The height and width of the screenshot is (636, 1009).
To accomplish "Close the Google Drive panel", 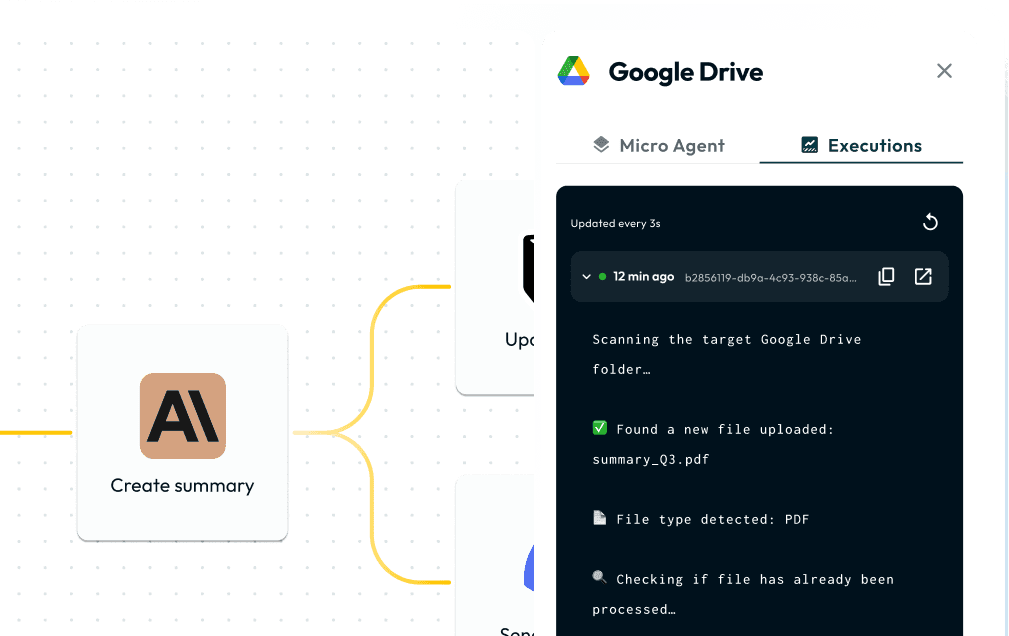I will pos(944,71).
